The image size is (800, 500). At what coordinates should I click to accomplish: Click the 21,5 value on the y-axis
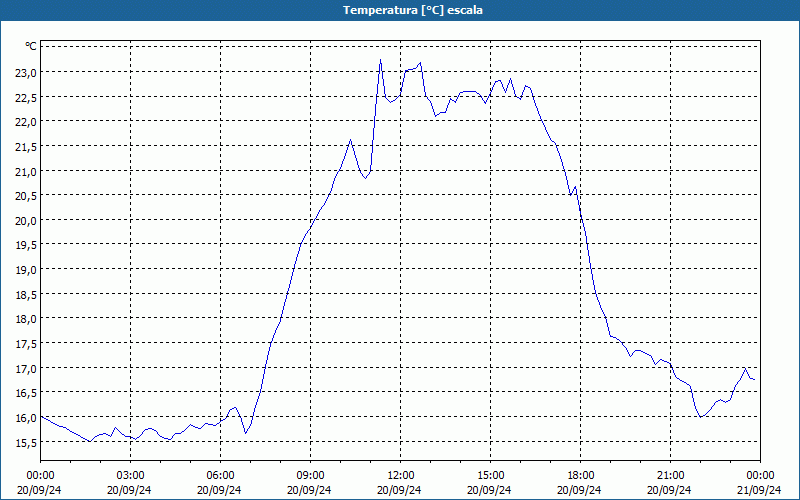point(26,147)
